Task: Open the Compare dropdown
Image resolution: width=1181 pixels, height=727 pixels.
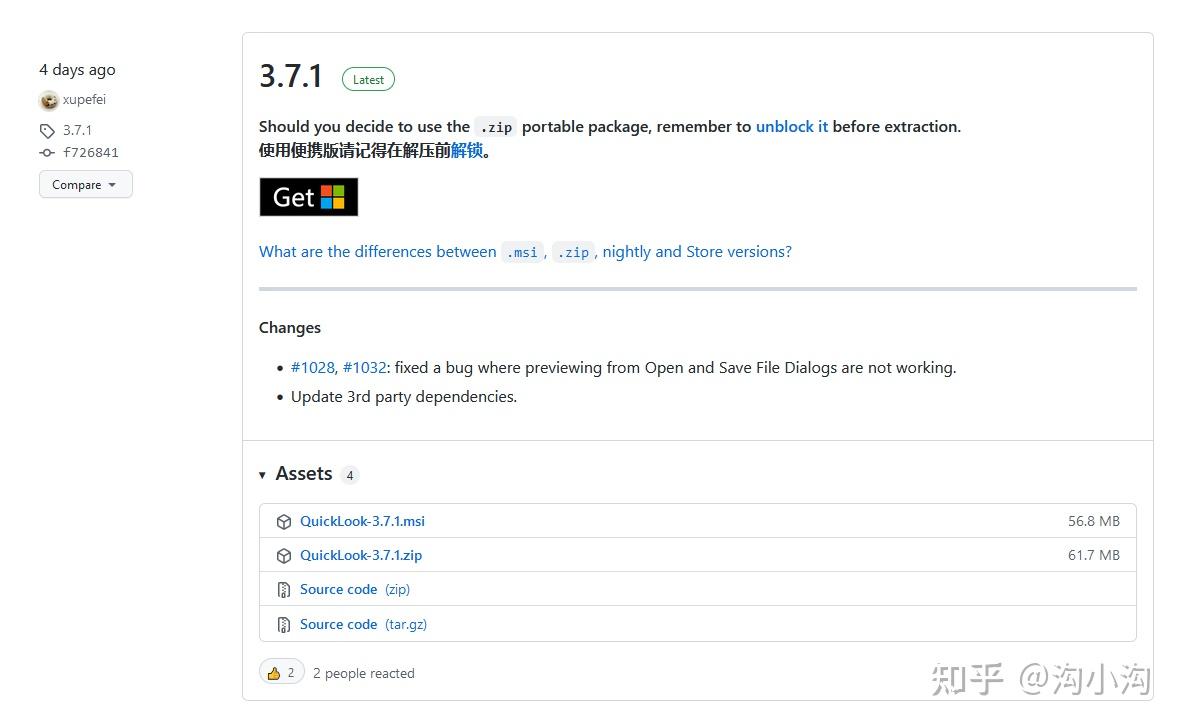Action: [85, 185]
